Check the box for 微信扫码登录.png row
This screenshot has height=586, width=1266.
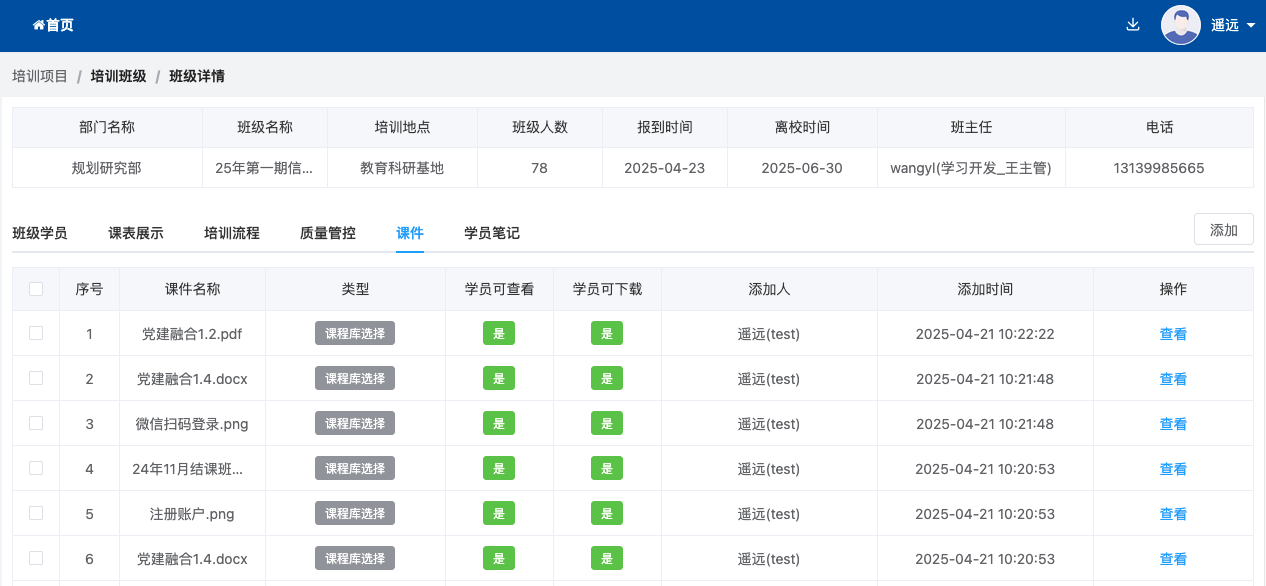[36, 423]
